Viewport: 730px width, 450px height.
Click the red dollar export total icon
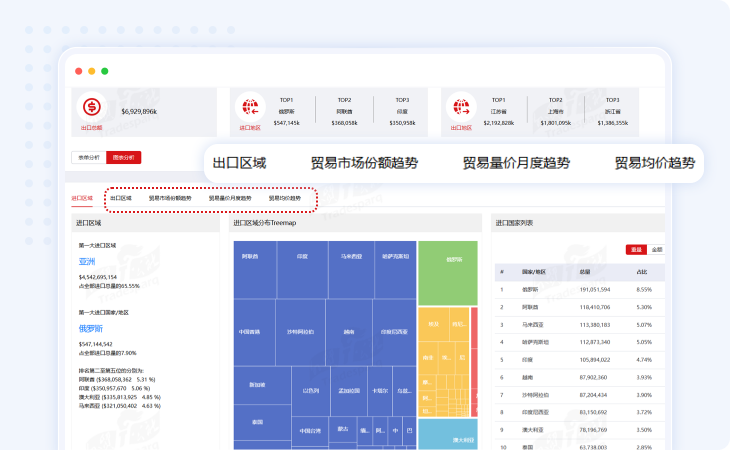(x=92, y=107)
